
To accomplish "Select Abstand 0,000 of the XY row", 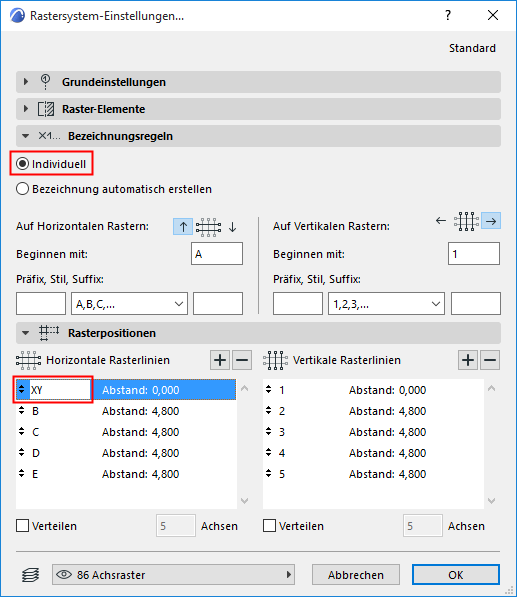I will tap(140, 390).
